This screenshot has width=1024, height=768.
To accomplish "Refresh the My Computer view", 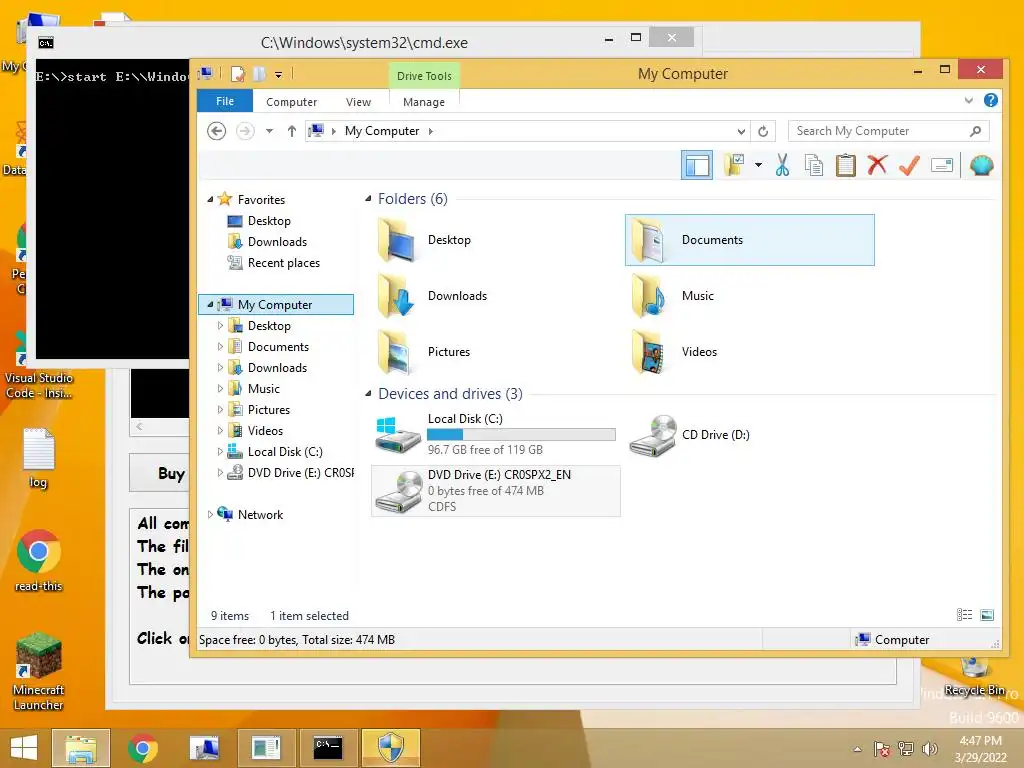I will [x=763, y=131].
